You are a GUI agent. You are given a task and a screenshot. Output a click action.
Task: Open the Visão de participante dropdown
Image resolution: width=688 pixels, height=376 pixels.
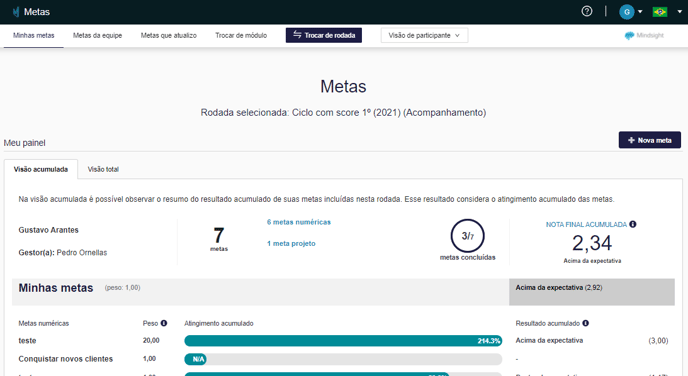[424, 36]
